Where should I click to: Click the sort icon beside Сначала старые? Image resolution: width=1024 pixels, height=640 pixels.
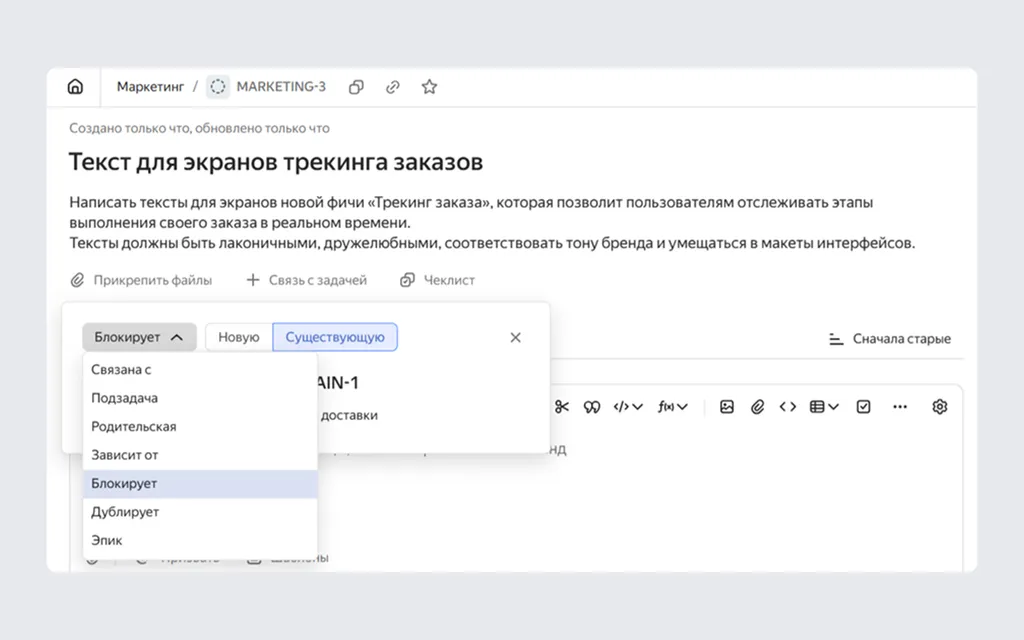click(836, 339)
